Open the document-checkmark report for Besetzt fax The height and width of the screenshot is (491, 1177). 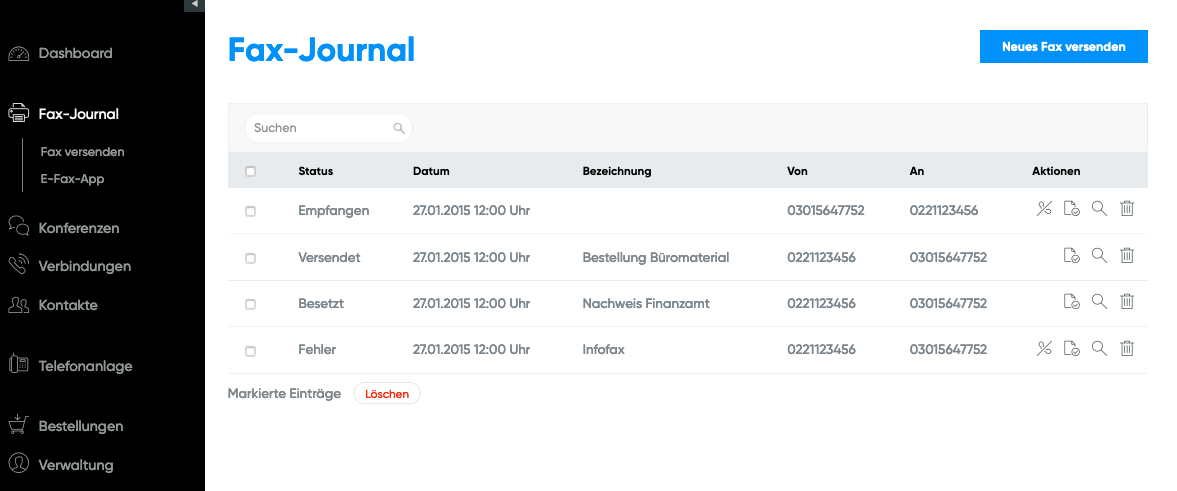[1071, 302]
